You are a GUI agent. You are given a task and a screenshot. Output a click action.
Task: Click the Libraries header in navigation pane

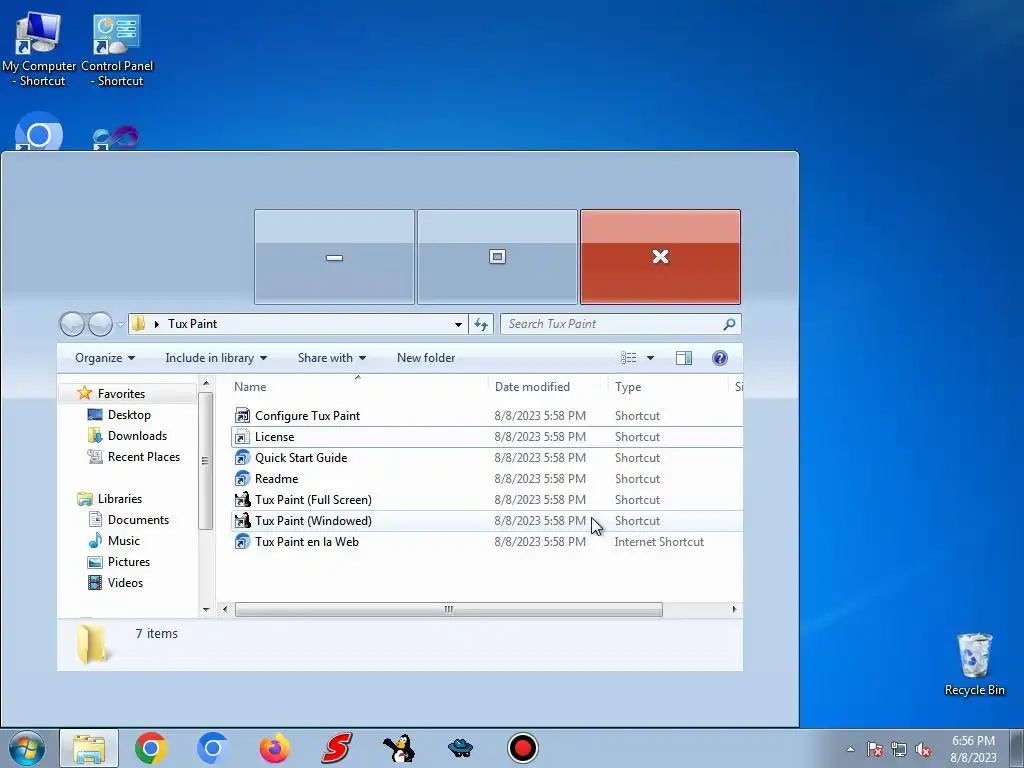[120, 499]
